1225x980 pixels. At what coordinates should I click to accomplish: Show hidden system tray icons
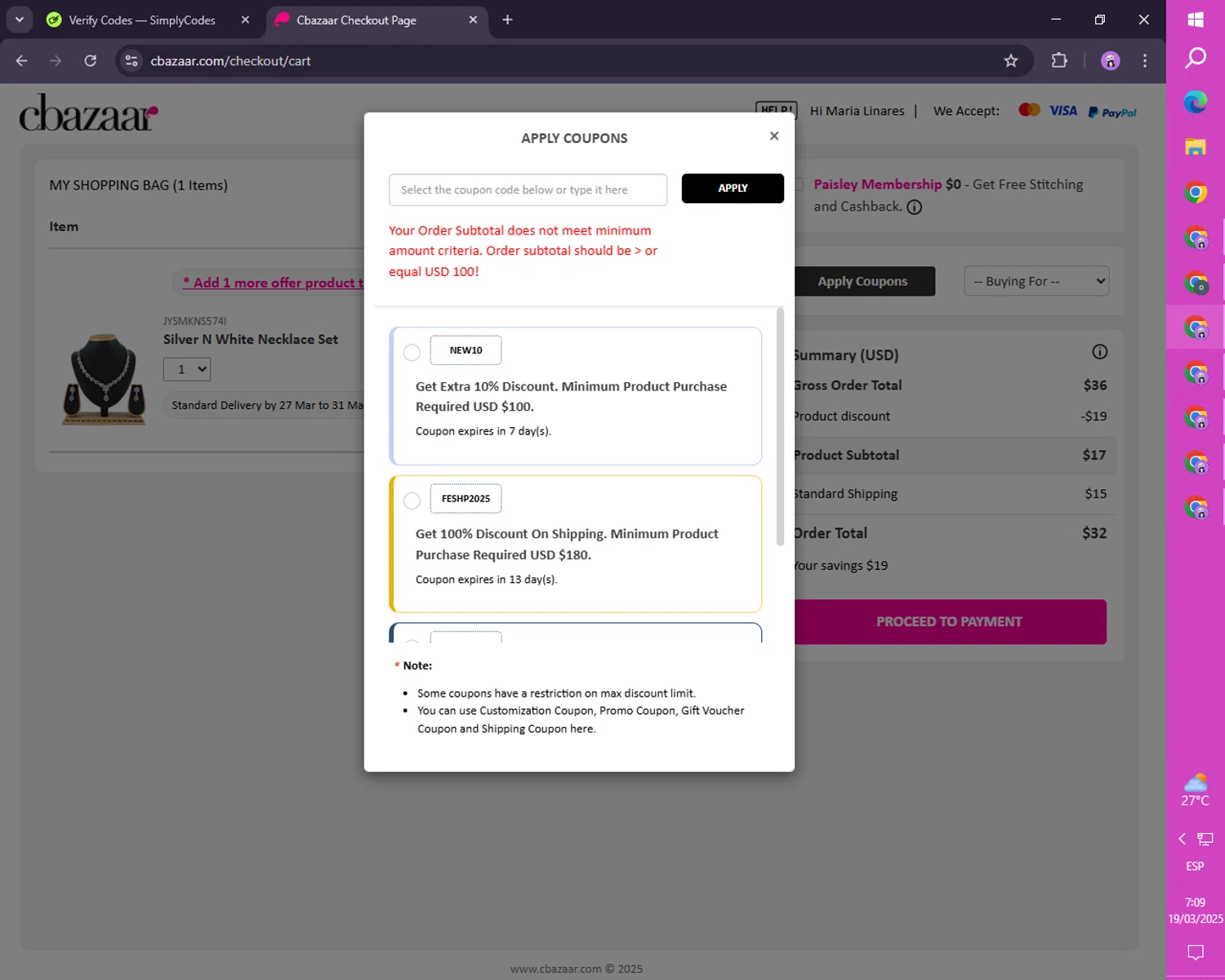[x=1182, y=839]
